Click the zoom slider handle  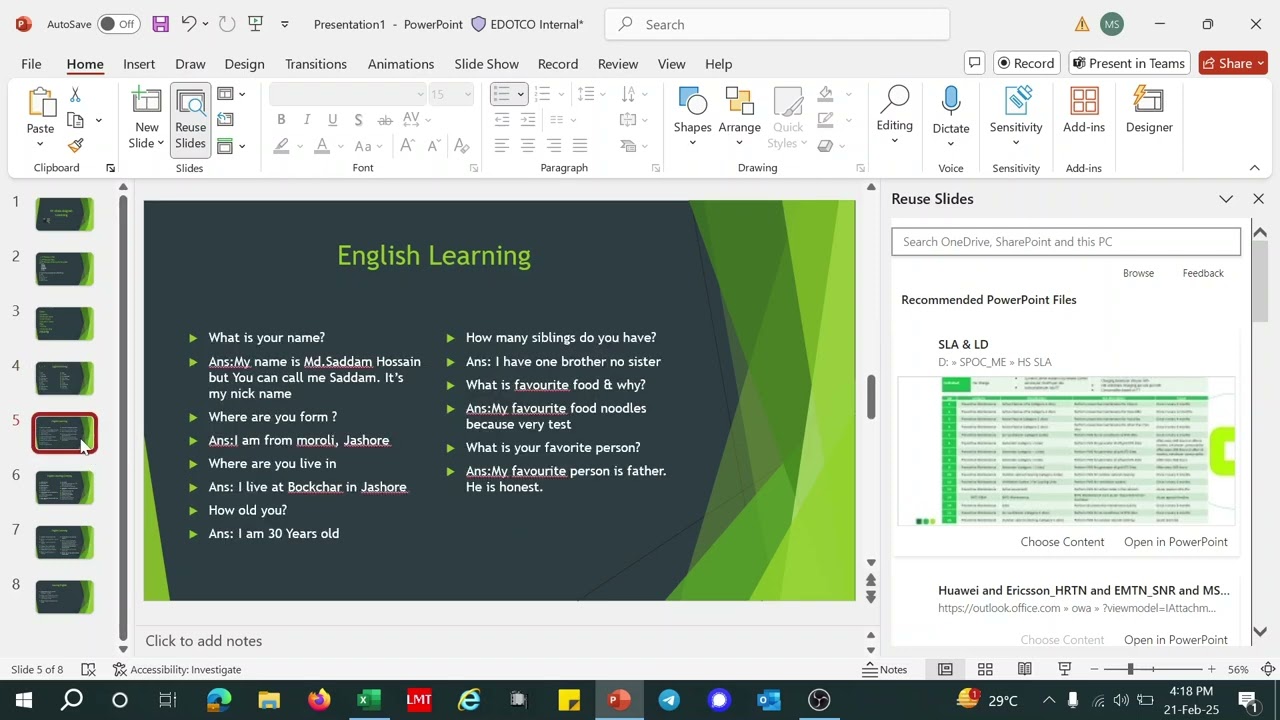point(1130,669)
